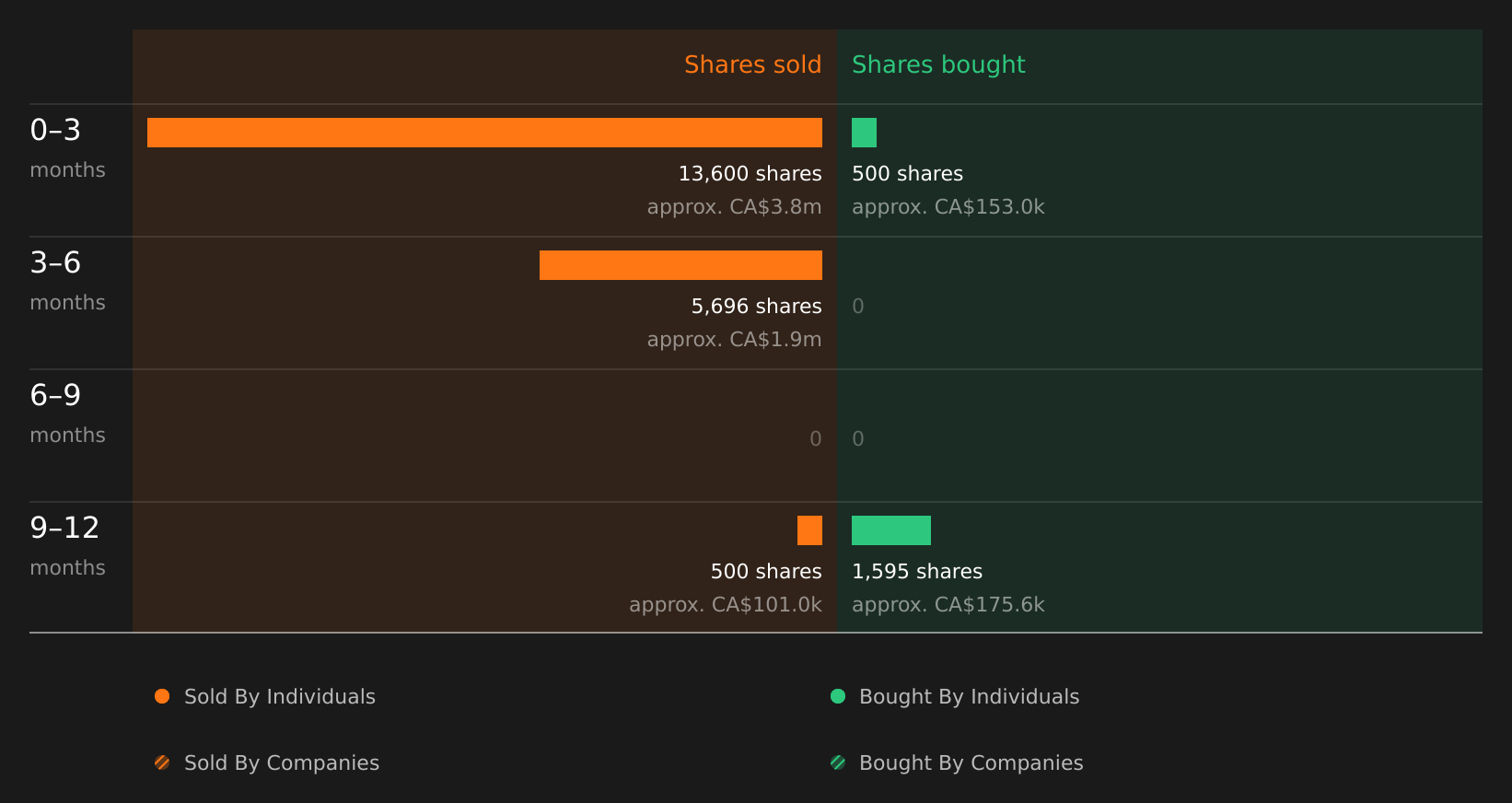Image resolution: width=1512 pixels, height=803 pixels.
Task: Click the 1,595 shares value
Action: click(917, 572)
